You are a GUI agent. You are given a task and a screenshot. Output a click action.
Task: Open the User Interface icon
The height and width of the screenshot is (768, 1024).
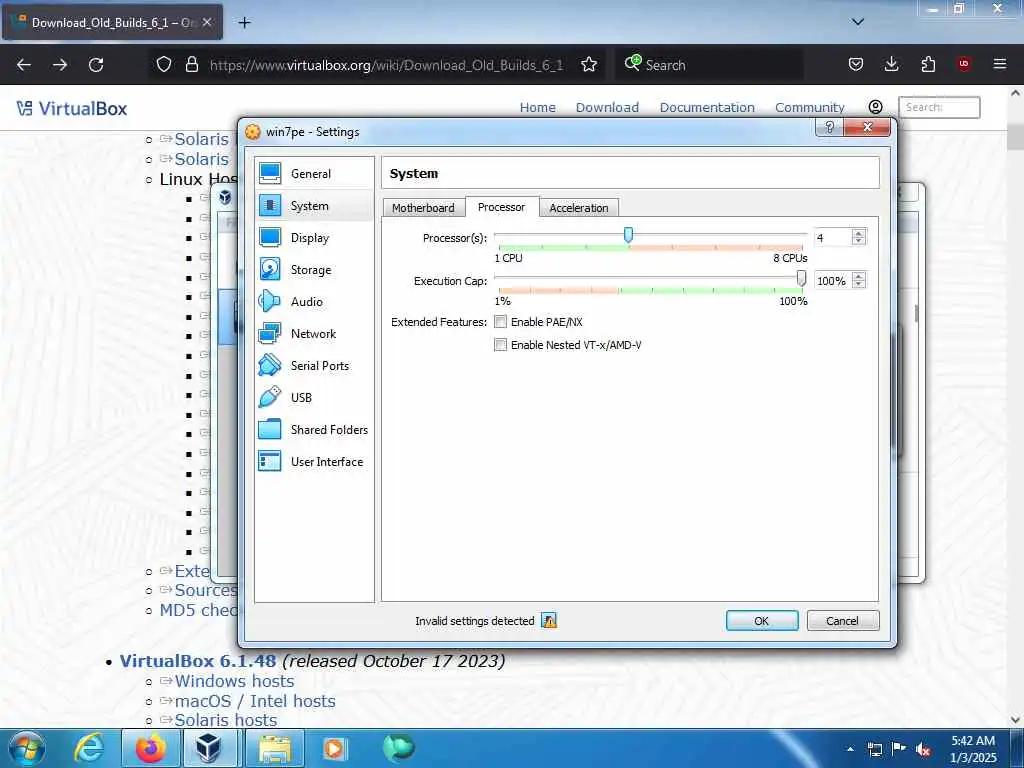pos(270,462)
